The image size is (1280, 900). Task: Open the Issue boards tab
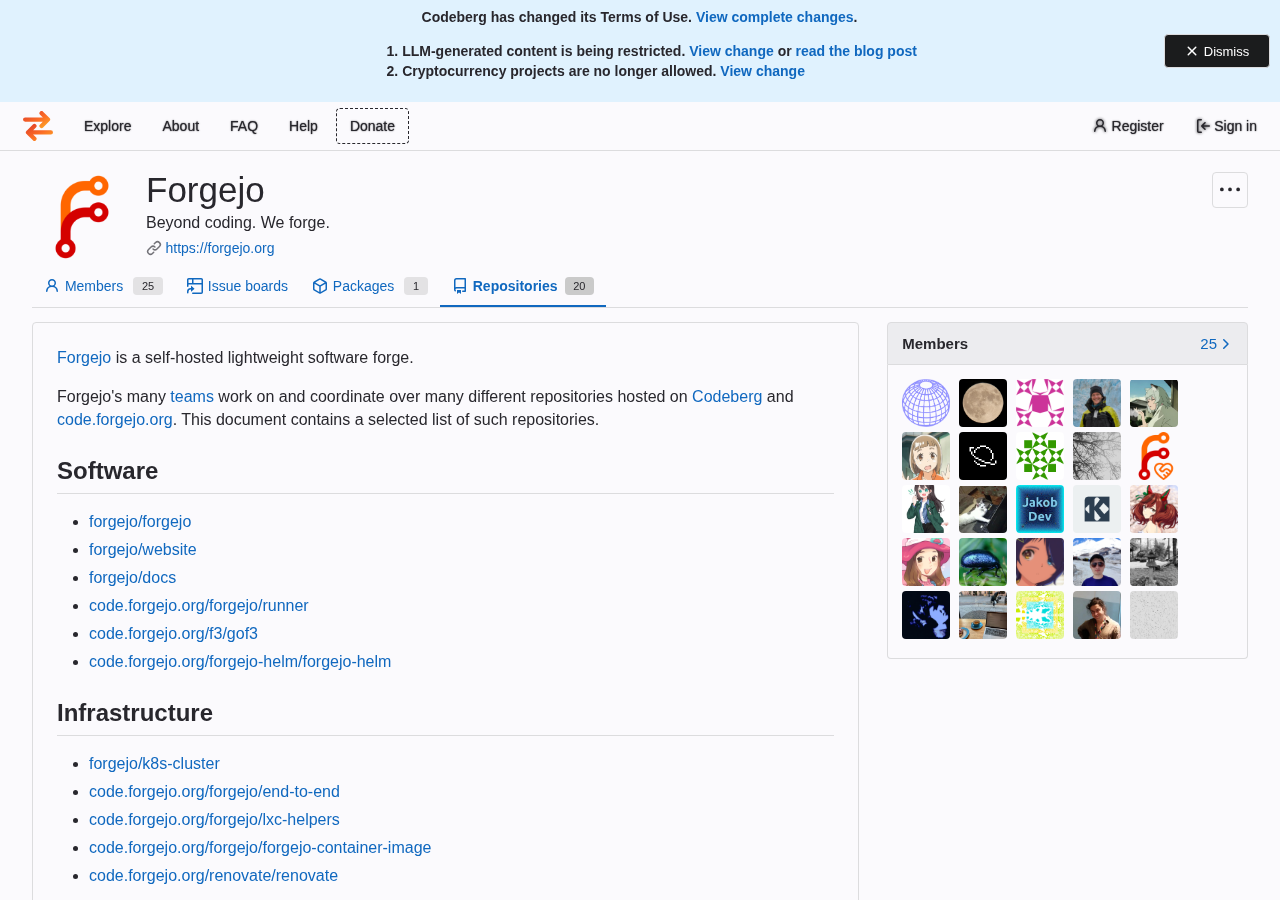(237, 286)
